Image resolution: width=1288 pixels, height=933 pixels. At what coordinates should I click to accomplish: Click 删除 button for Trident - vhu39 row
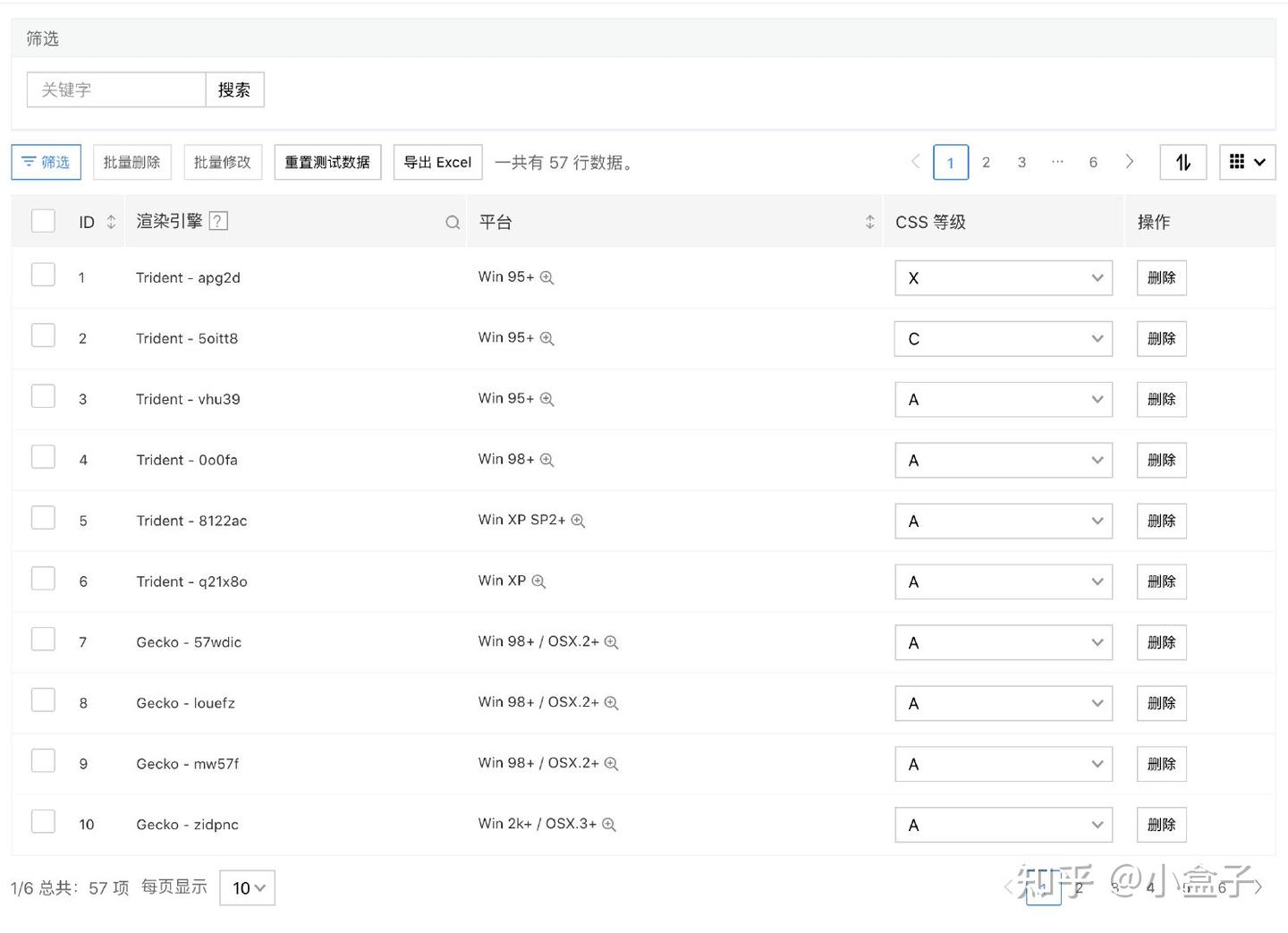pyautogui.click(x=1161, y=400)
